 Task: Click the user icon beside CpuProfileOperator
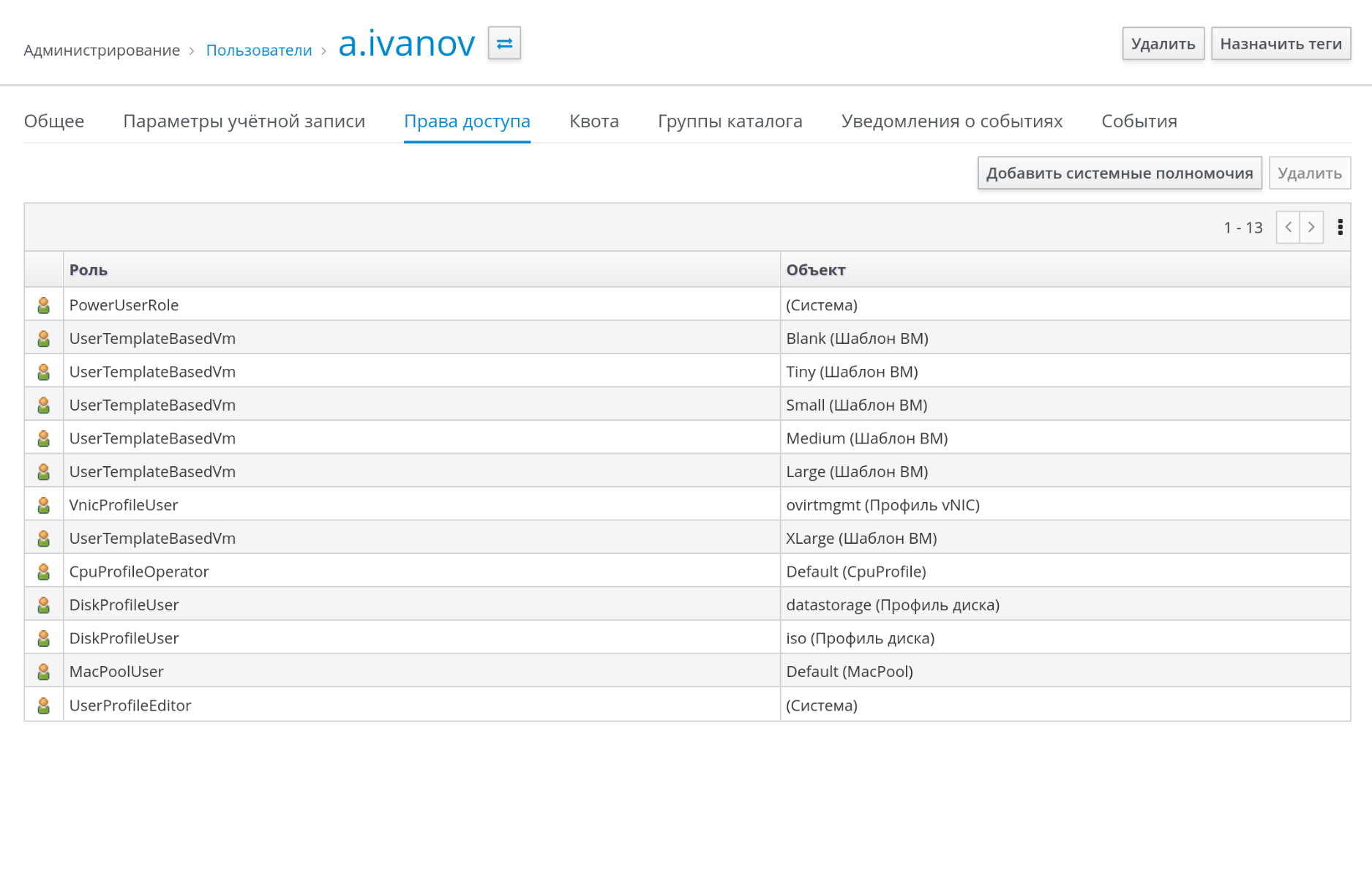coord(44,572)
